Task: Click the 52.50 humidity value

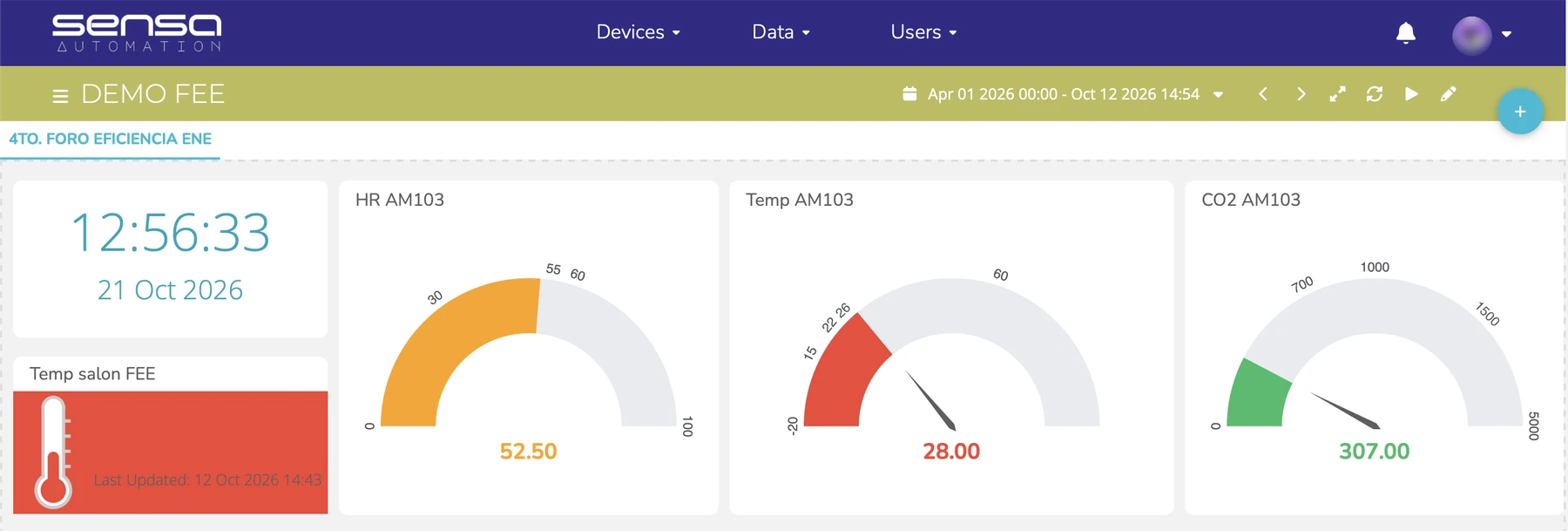Action: 528,451
